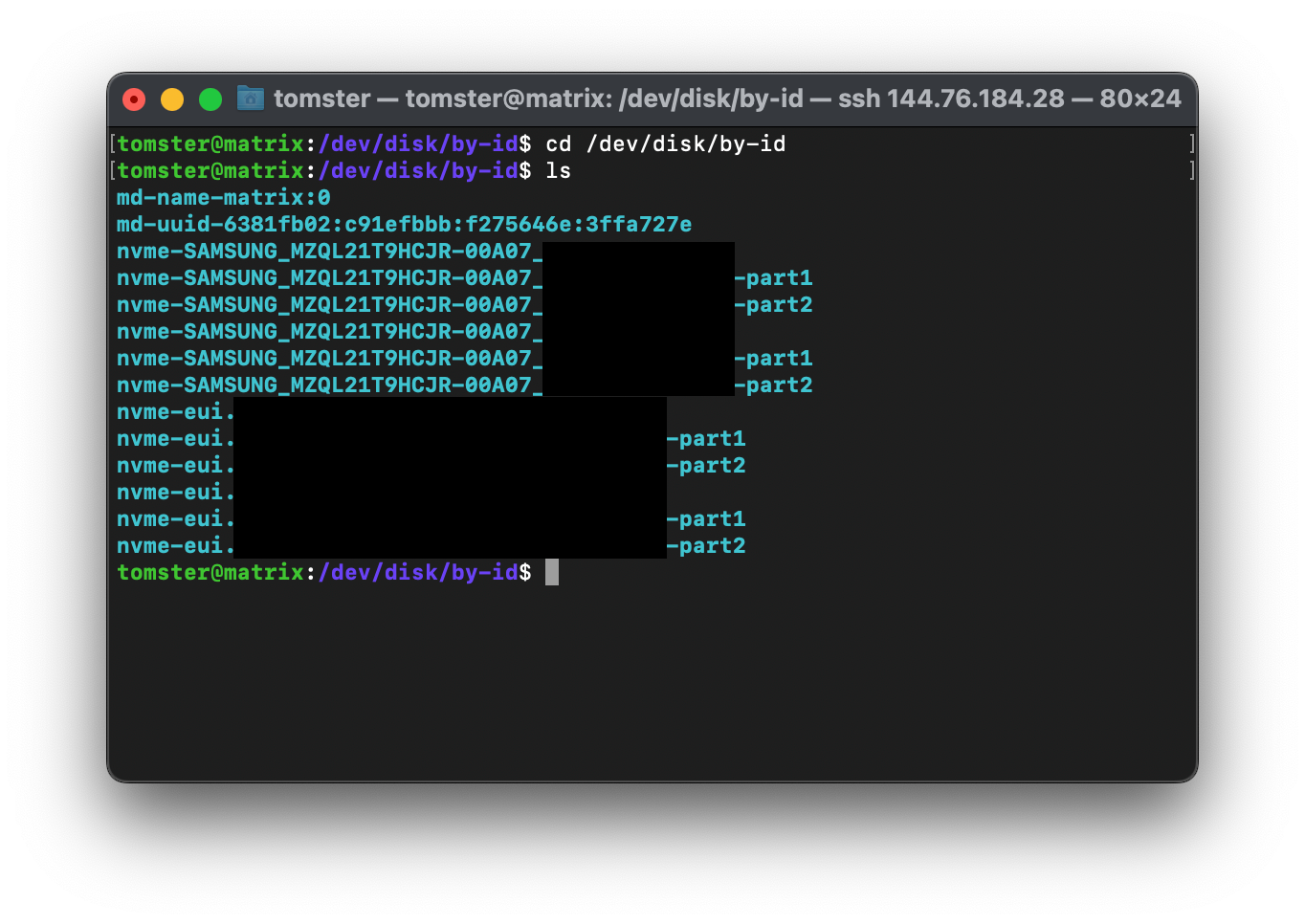Click the folder proxy icon in title bar
The height and width of the screenshot is (924, 1305).
[251, 98]
